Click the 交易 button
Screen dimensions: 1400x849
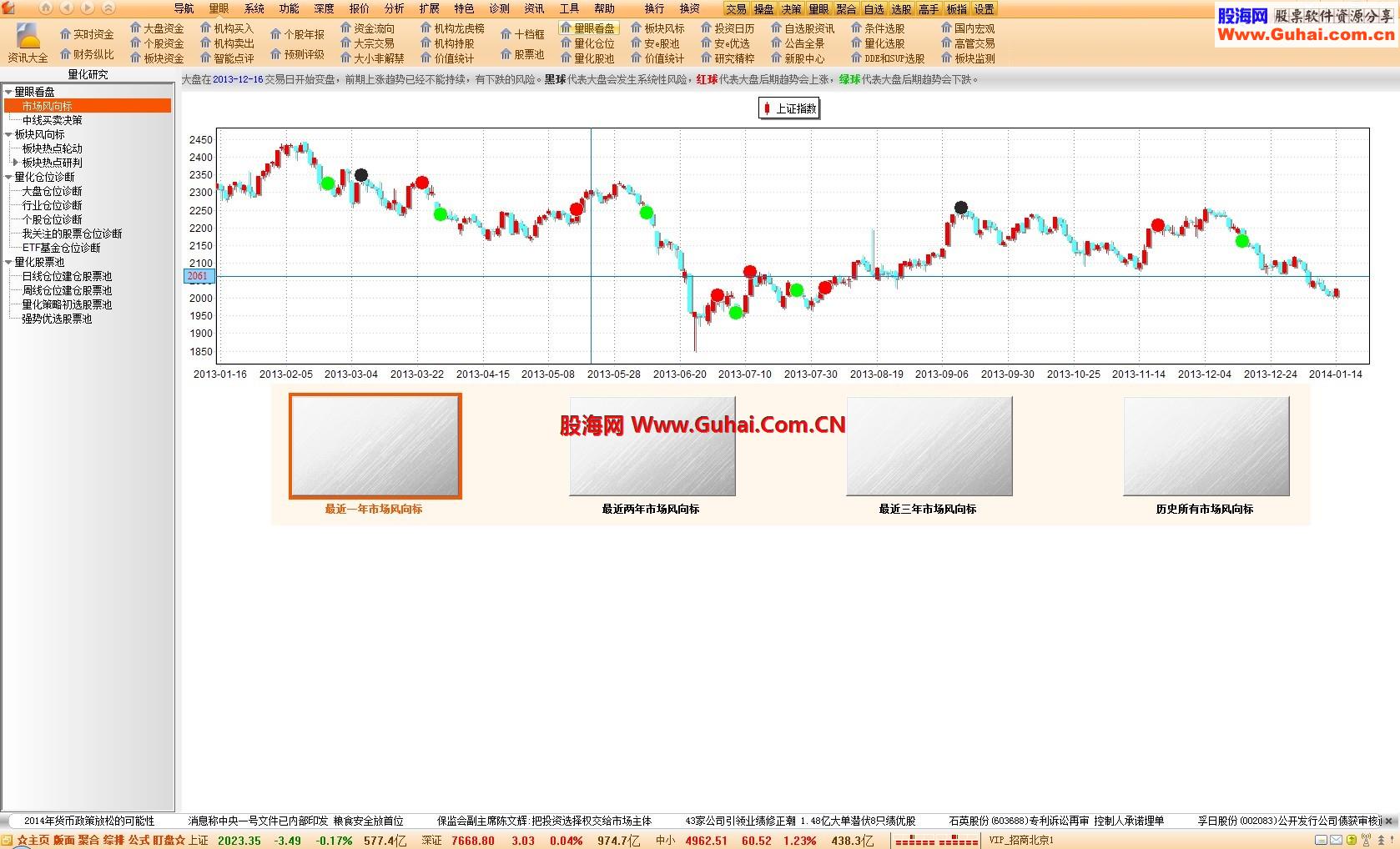click(736, 9)
